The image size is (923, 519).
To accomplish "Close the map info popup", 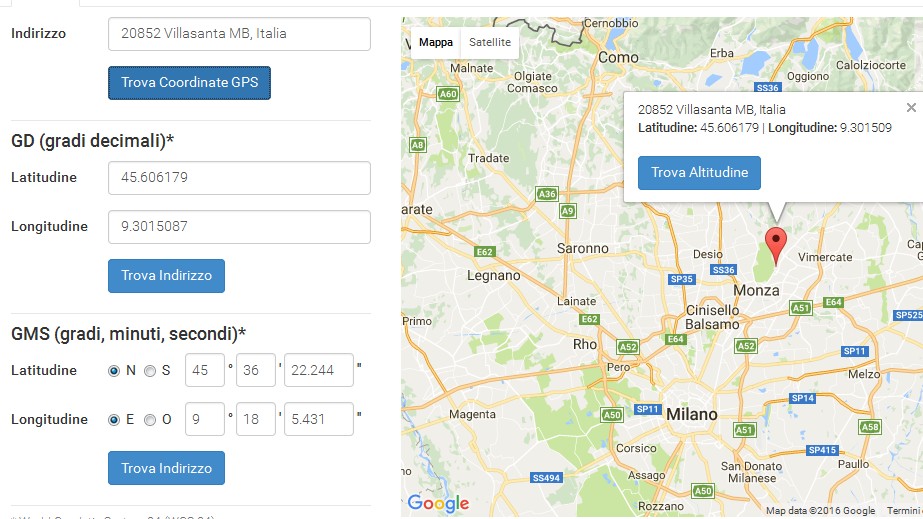I will point(911,108).
